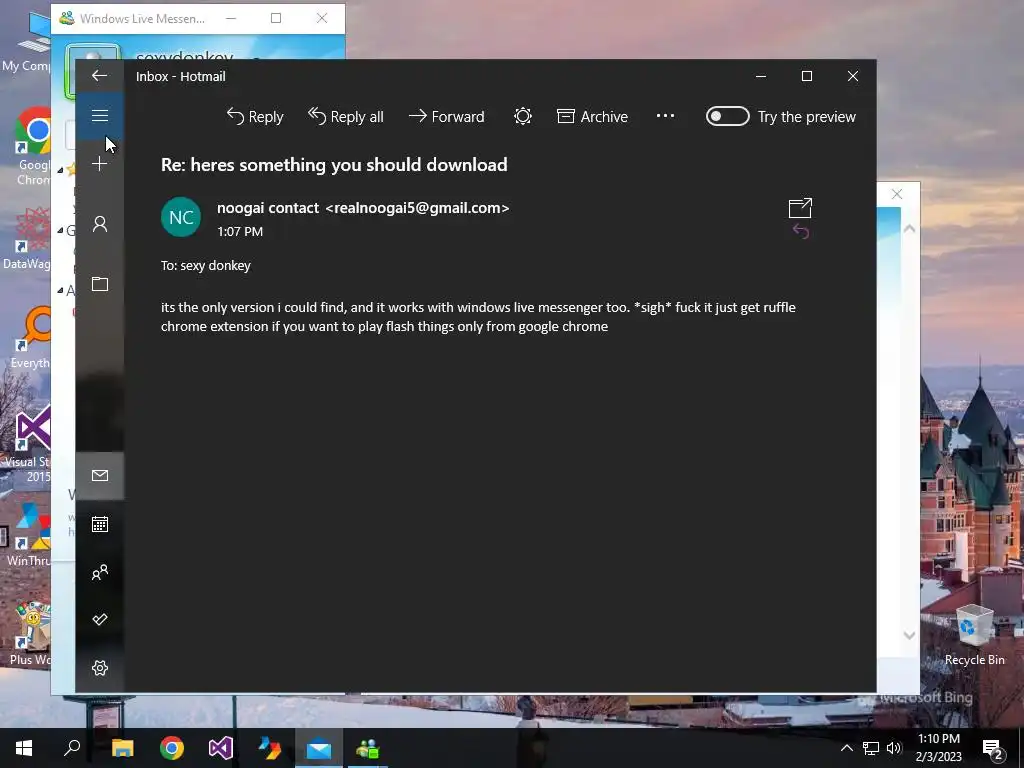Select Mail app on the taskbar

tap(319, 748)
